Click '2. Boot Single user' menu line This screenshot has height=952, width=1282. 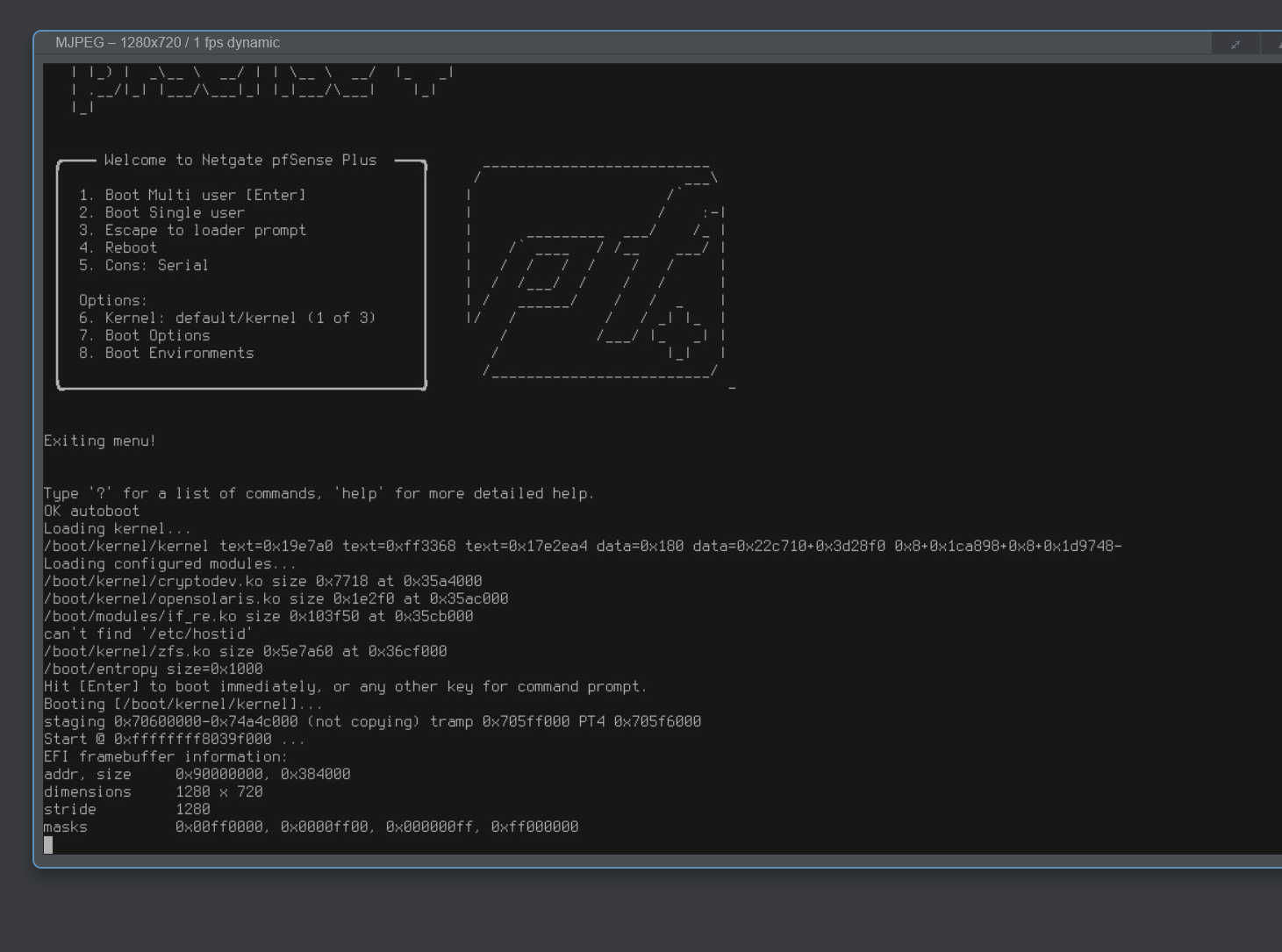point(161,212)
